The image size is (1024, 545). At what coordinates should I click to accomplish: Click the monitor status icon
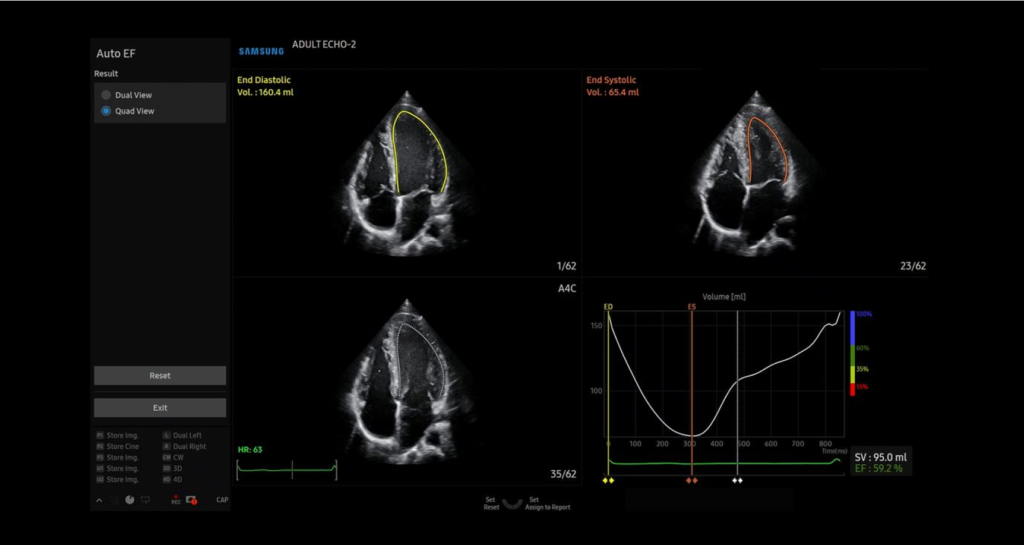146,500
